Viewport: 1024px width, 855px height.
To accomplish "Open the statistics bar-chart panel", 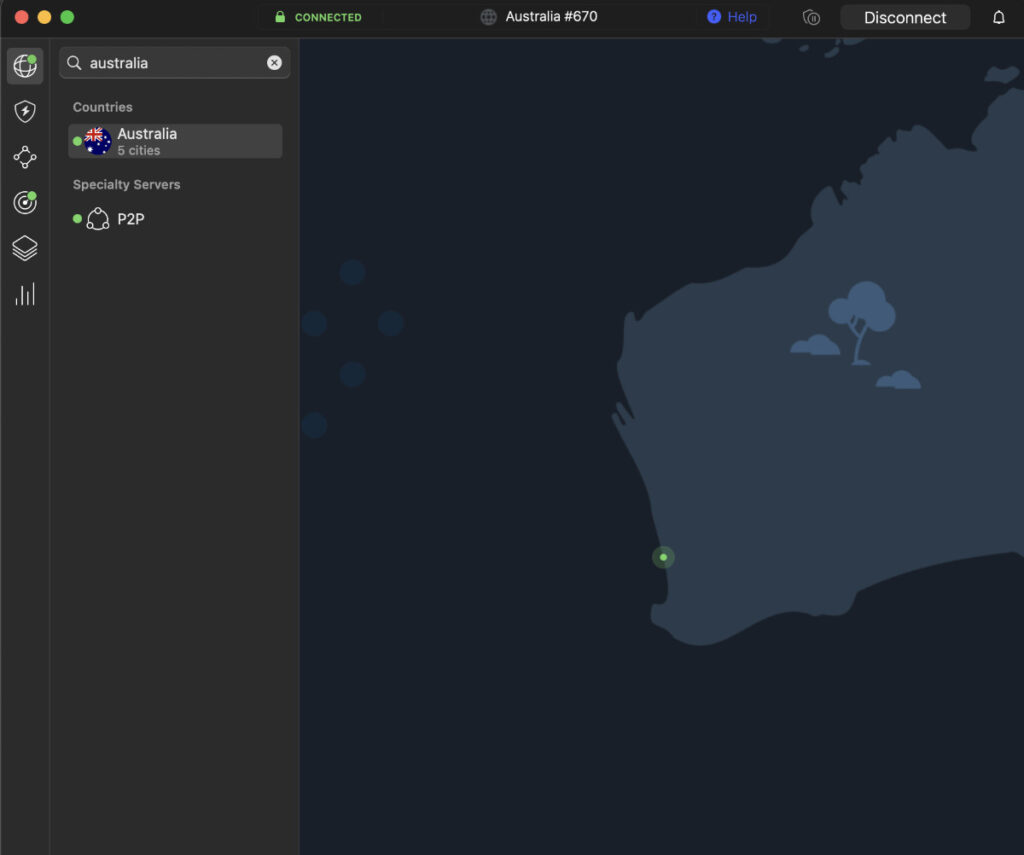I will (x=25, y=294).
